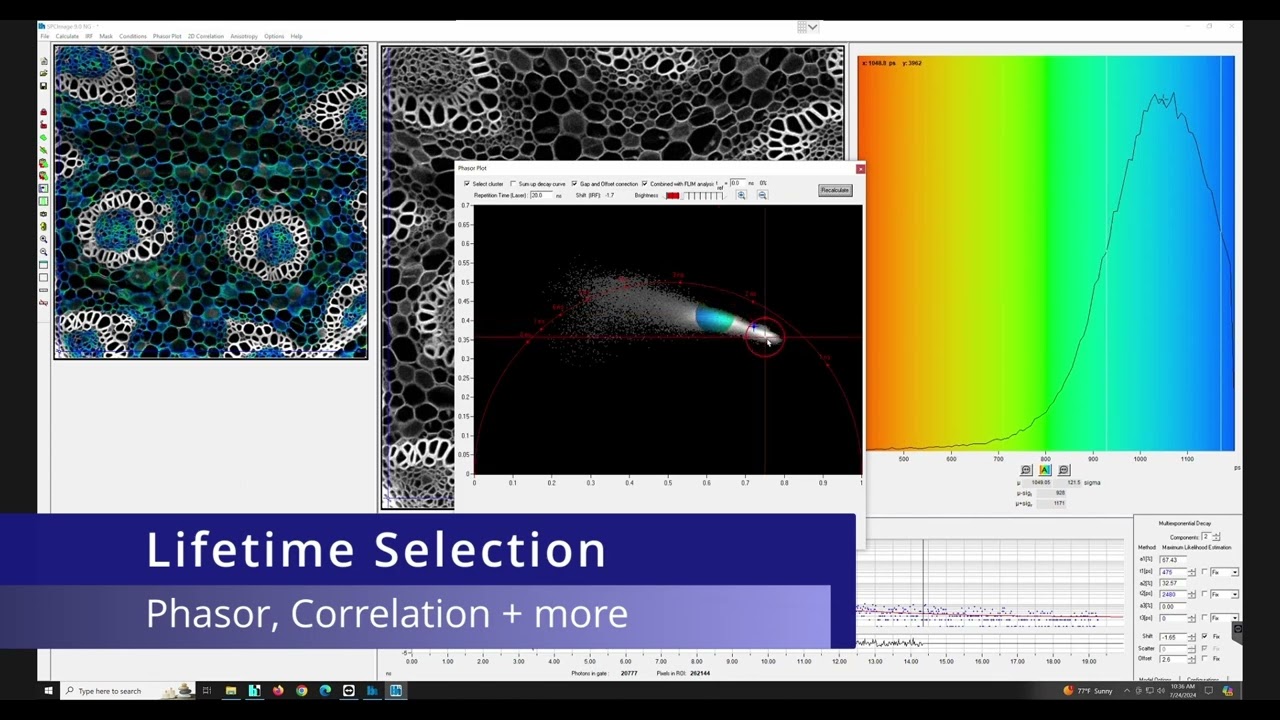Click the open folder icon in left toolbar
Image resolution: width=1280 pixels, height=720 pixels.
tap(44, 73)
